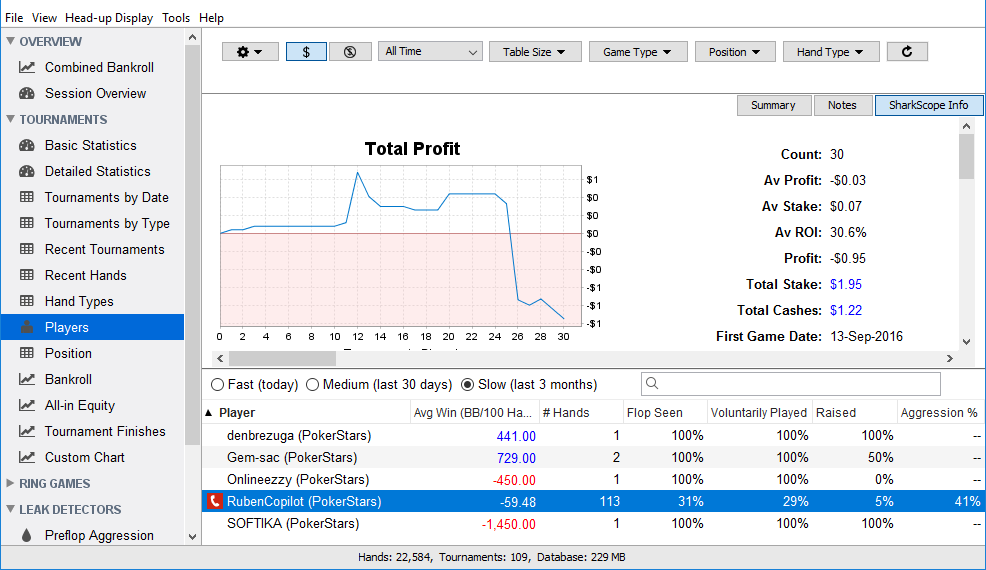Click the Detailed Statistics gauge icon
This screenshot has height=570, width=986.
(x=27, y=171)
